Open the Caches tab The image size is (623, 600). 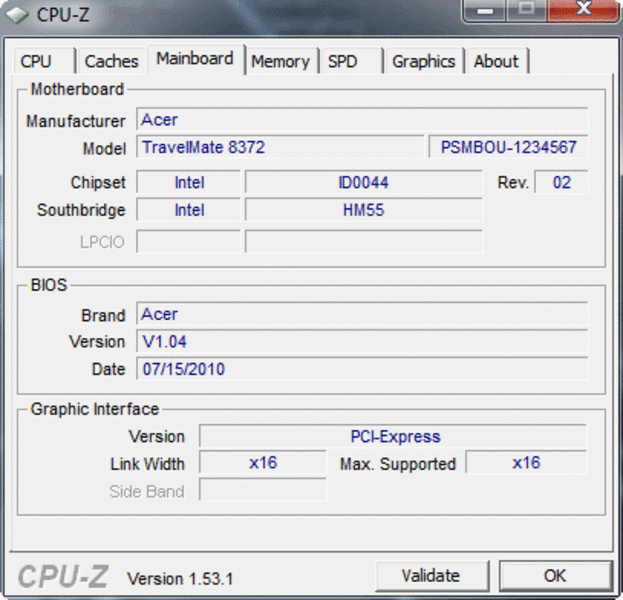112,61
